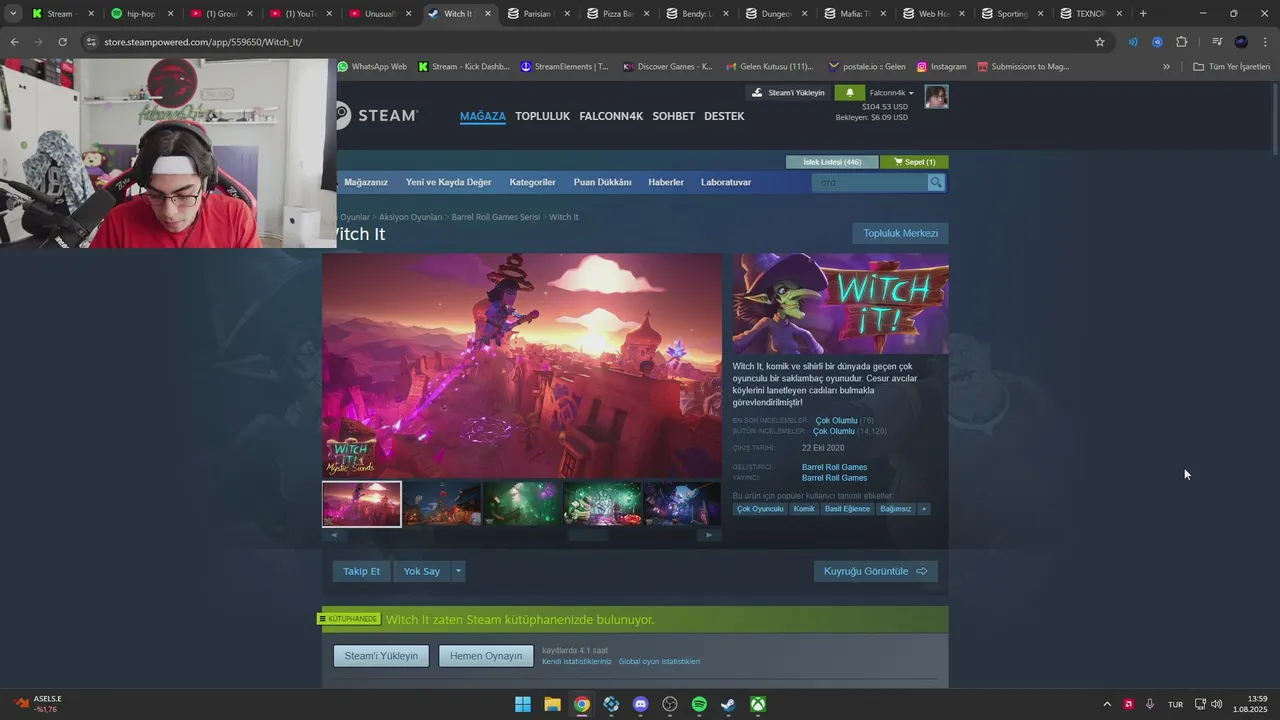This screenshot has height=720, width=1280.
Task: Open the FALCONN4K header menu
Action: tap(611, 116)
